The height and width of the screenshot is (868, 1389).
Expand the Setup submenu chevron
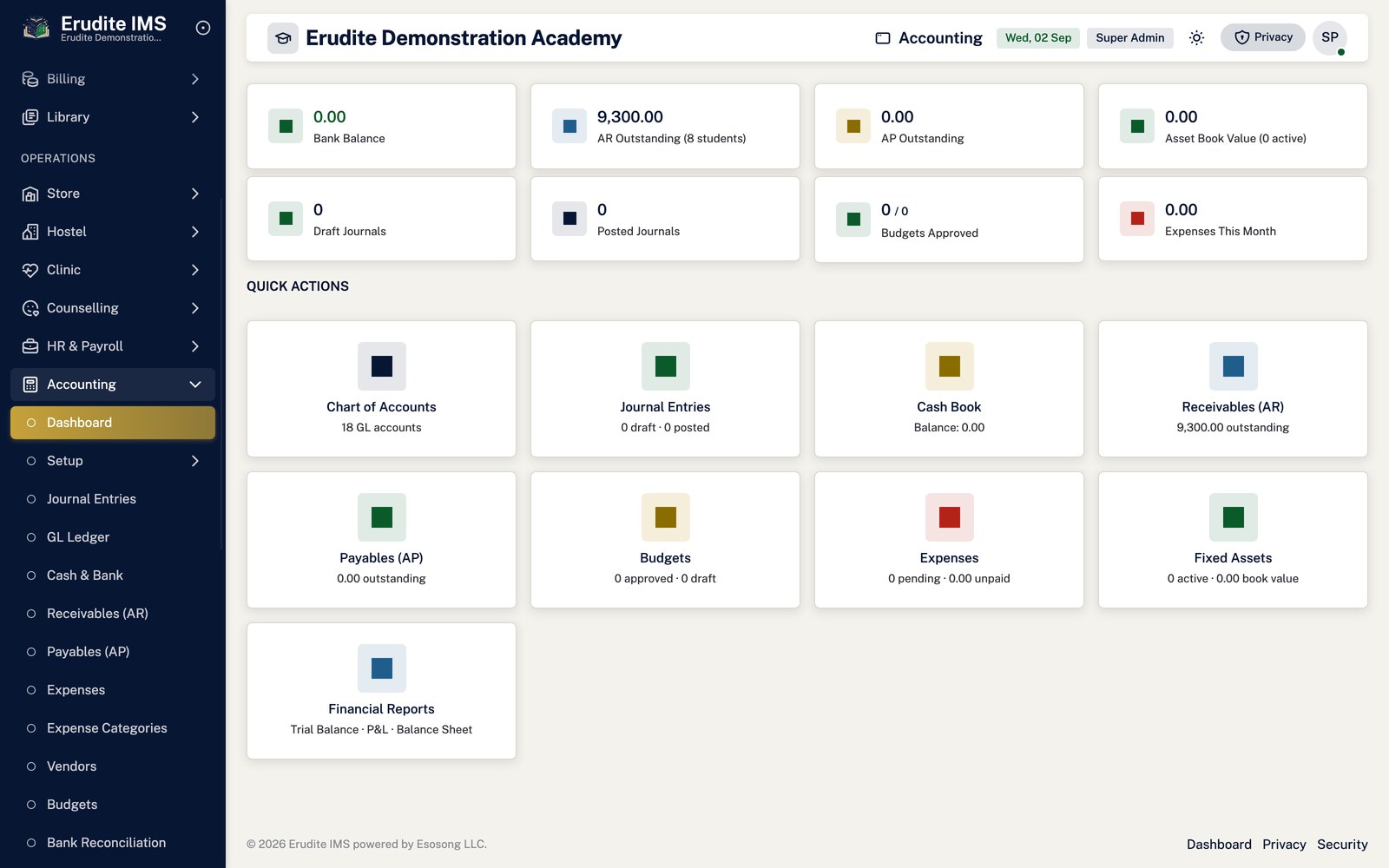195,461
